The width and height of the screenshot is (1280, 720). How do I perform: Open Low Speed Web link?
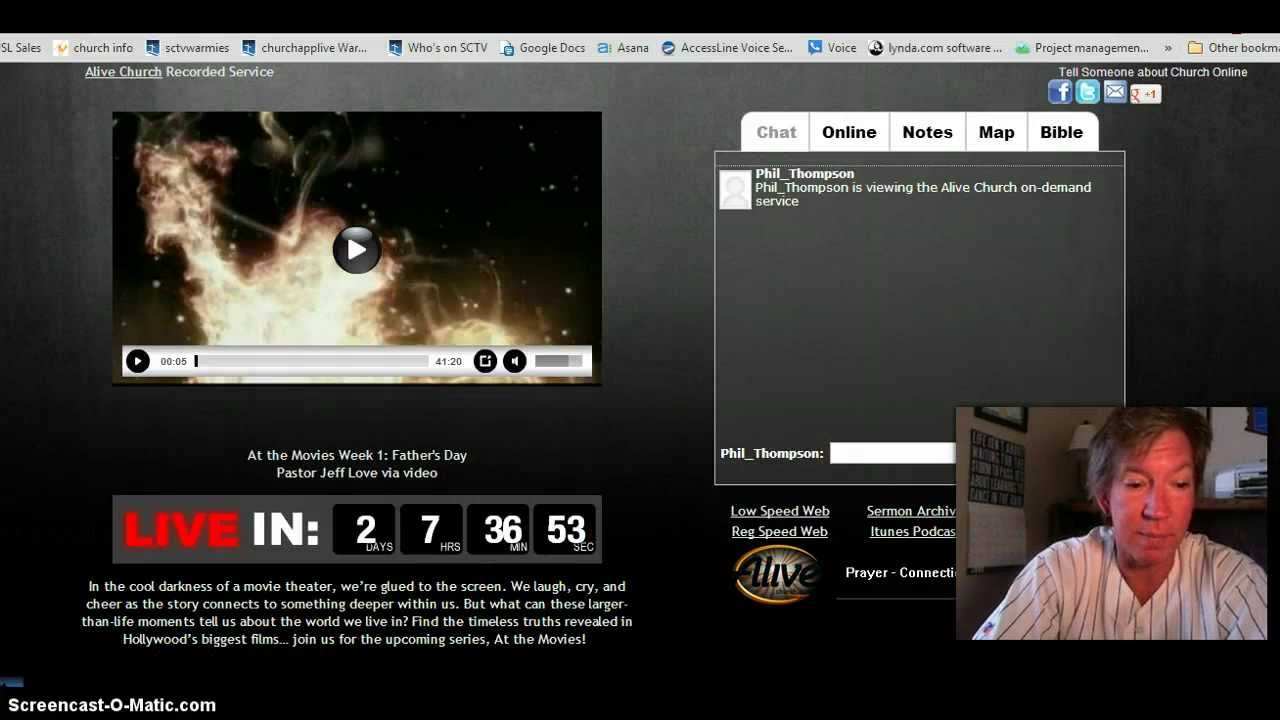coord(780,511)
